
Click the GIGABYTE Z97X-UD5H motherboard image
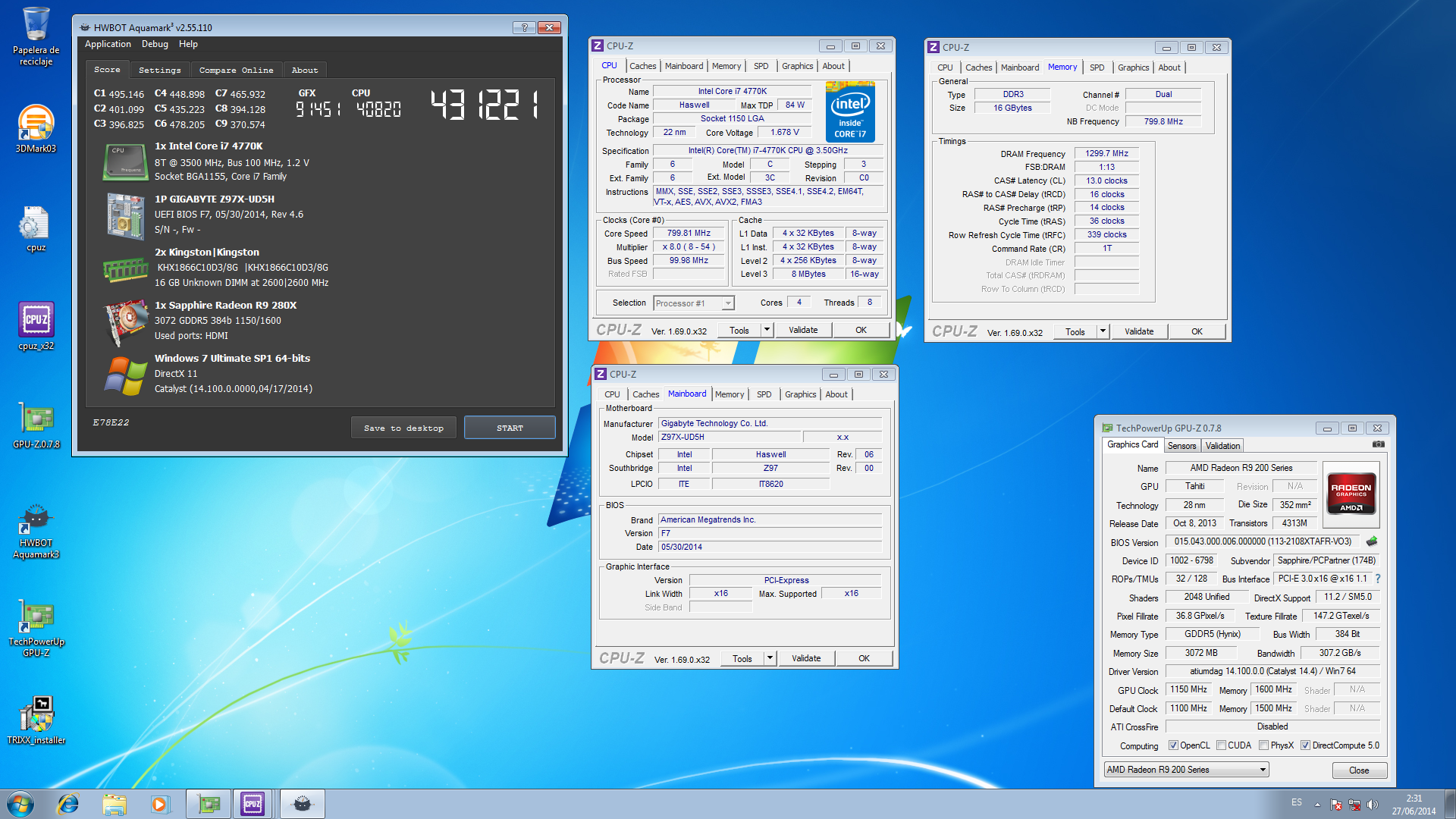[x=126, y=216]
